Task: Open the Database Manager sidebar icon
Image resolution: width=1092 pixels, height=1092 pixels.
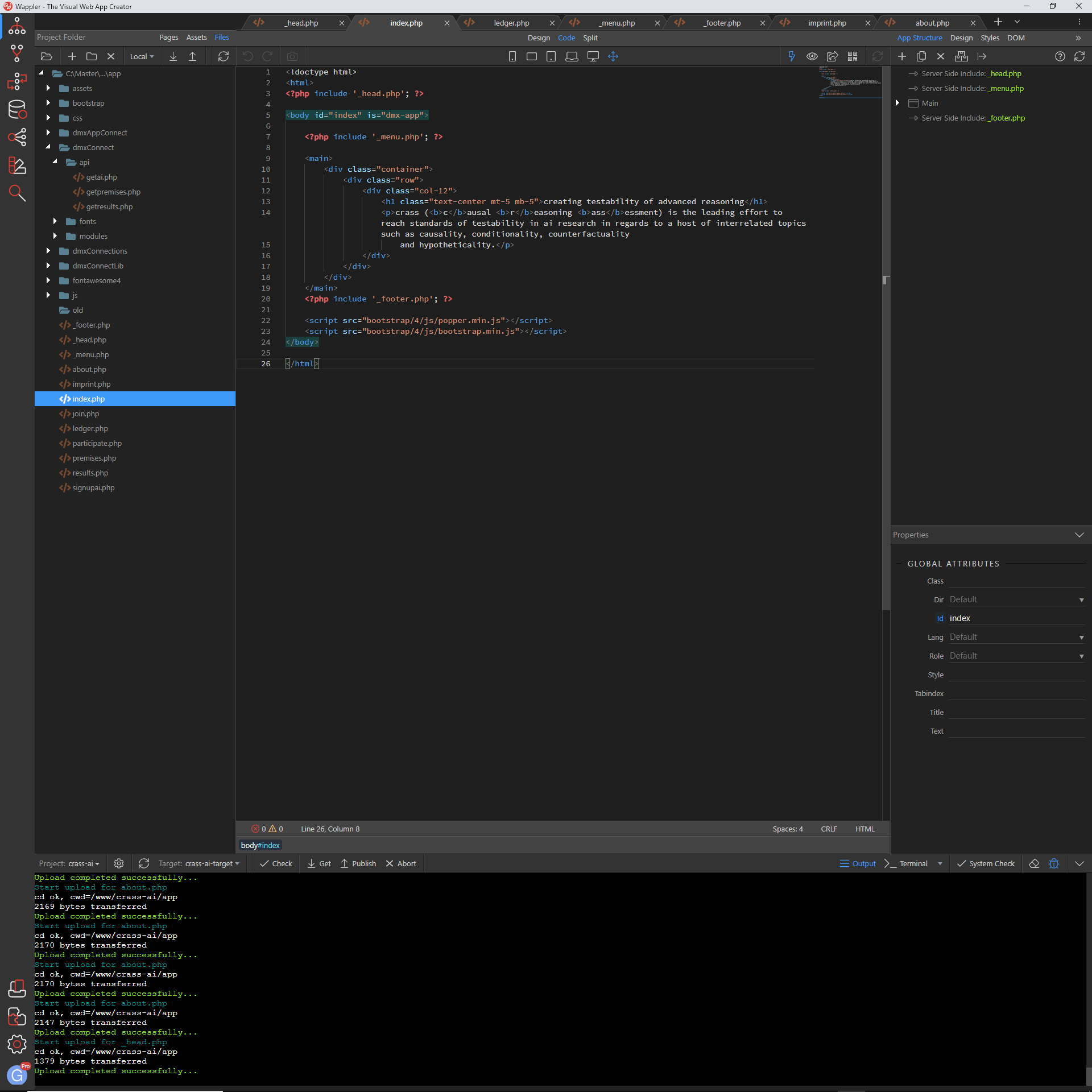Action: click(17, 109)
